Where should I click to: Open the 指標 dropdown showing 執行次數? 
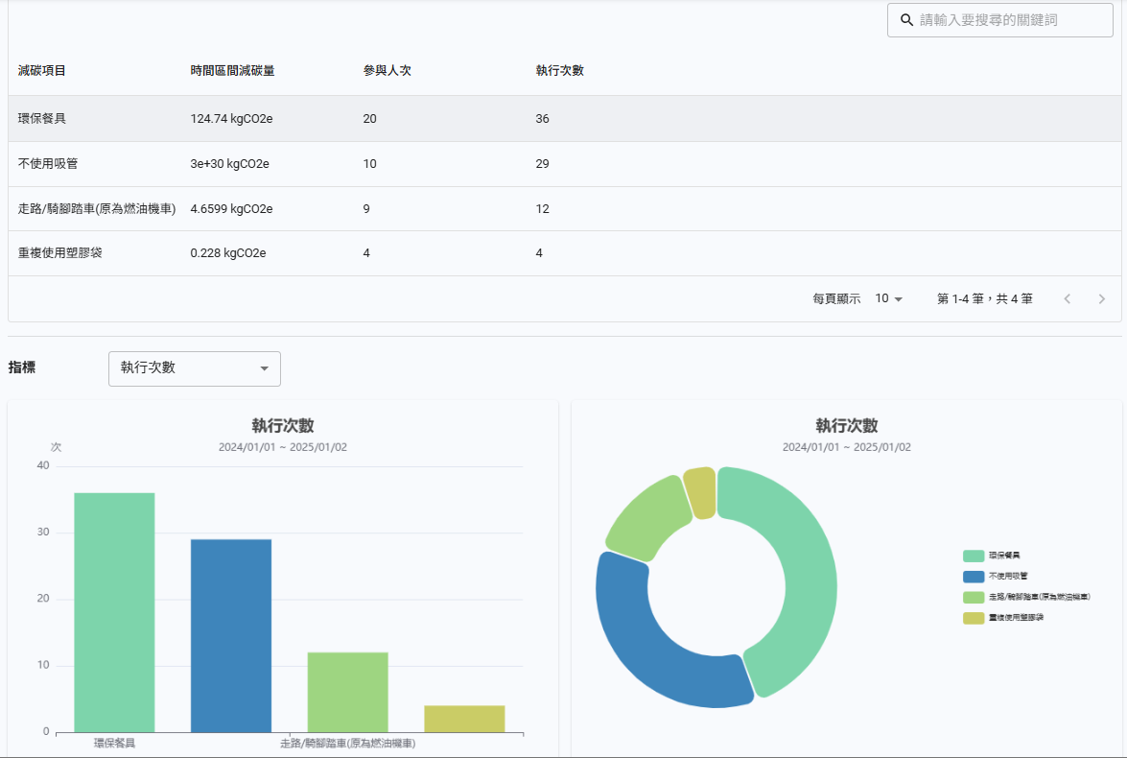tap(194, 369)
